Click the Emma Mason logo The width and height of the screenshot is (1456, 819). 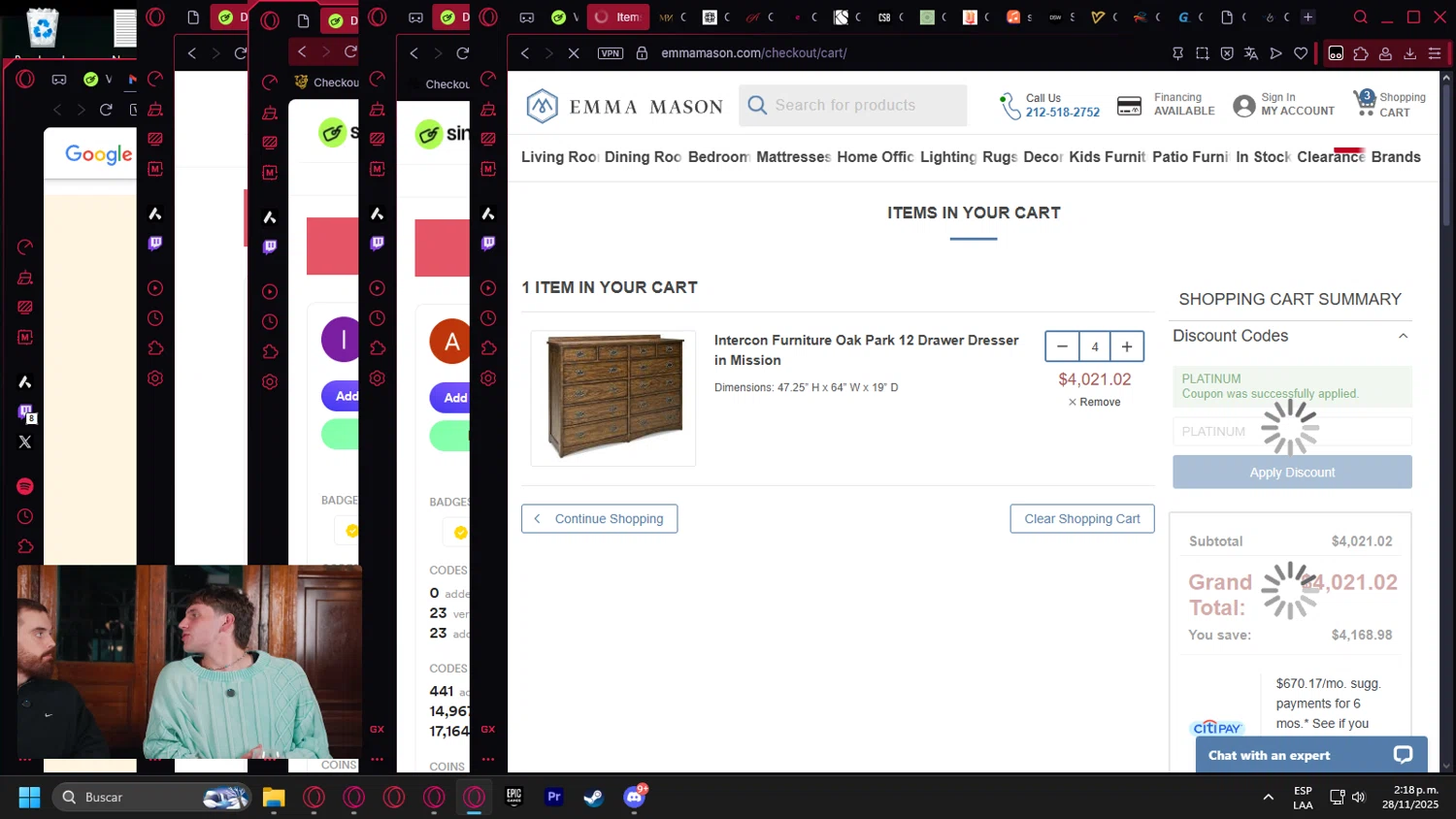pyautogui.click(x=624, y=106)
